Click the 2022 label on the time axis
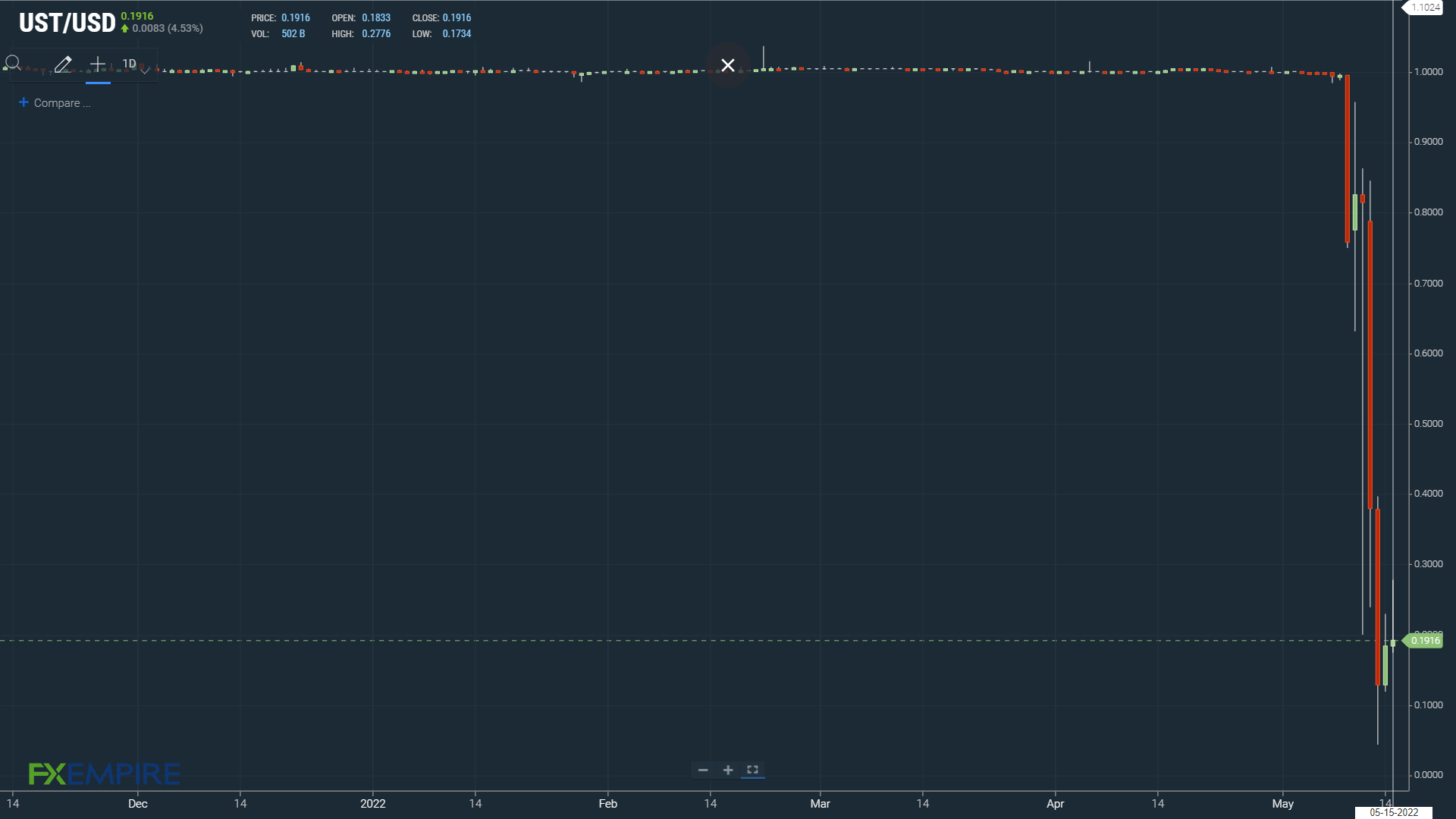Viewport: 1456px width, 819px height. [x=372, y=804]
